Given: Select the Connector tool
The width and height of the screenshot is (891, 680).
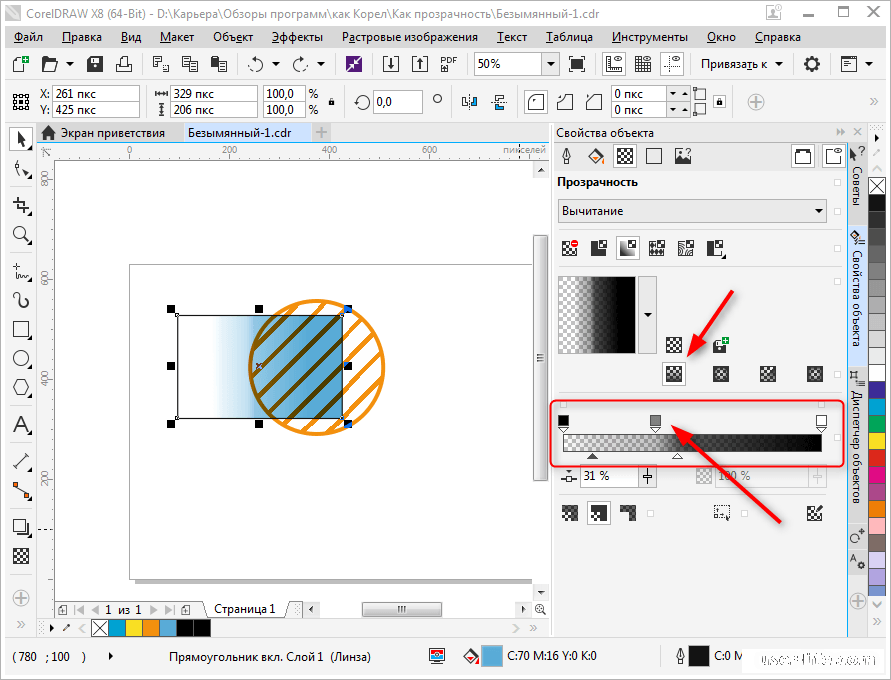Looking at the screenshot, I should pos(22,490).
